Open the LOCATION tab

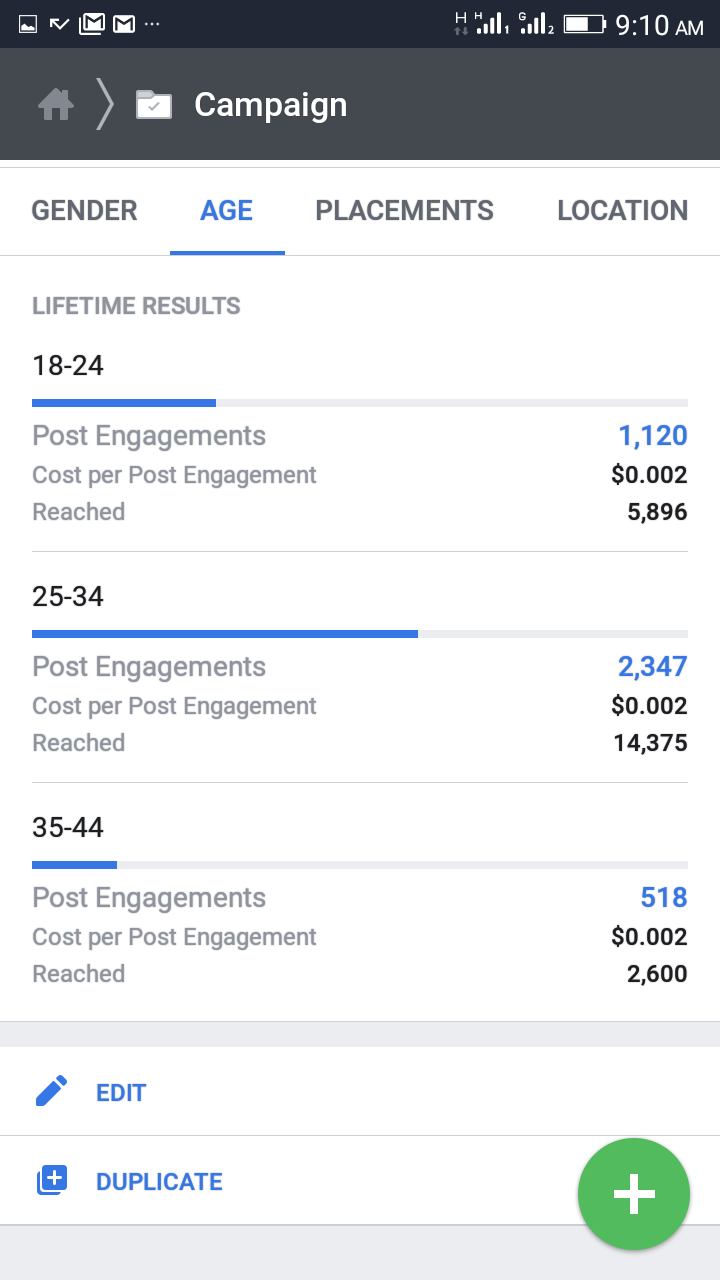click(623, 211)
